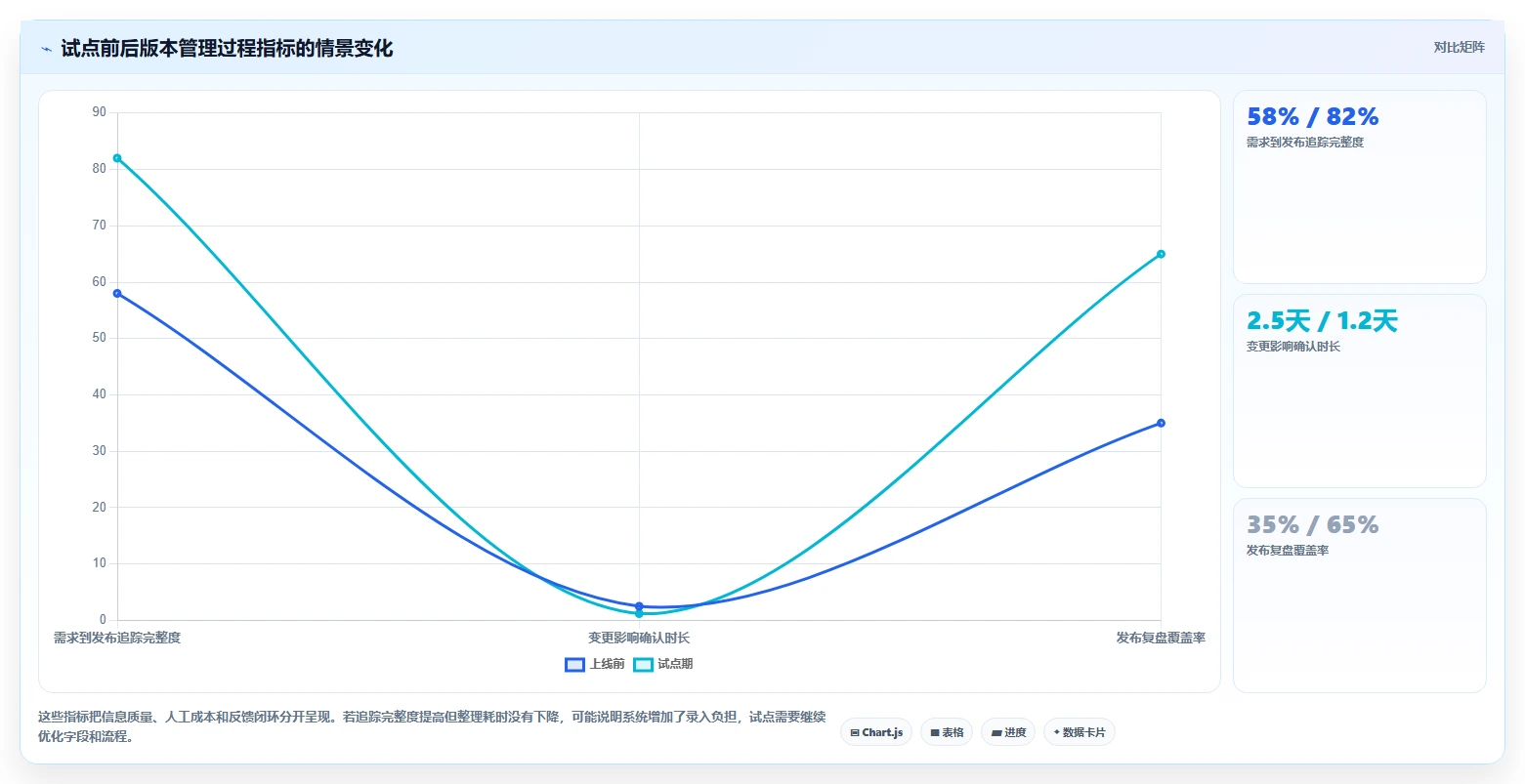Screen dimensions: 1525x784
Task: Click the 试点期 cyan legend color box
Action: 643,665
